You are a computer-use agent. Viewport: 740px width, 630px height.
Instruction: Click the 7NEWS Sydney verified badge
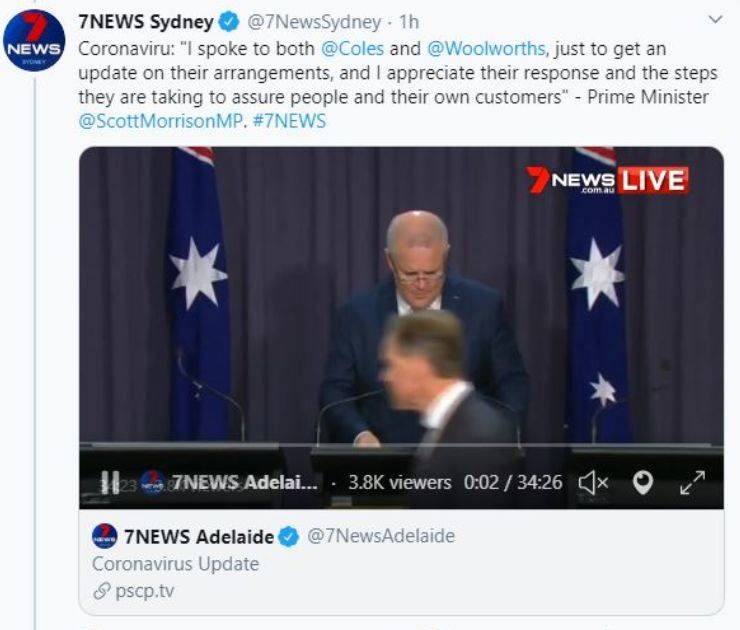229,22
